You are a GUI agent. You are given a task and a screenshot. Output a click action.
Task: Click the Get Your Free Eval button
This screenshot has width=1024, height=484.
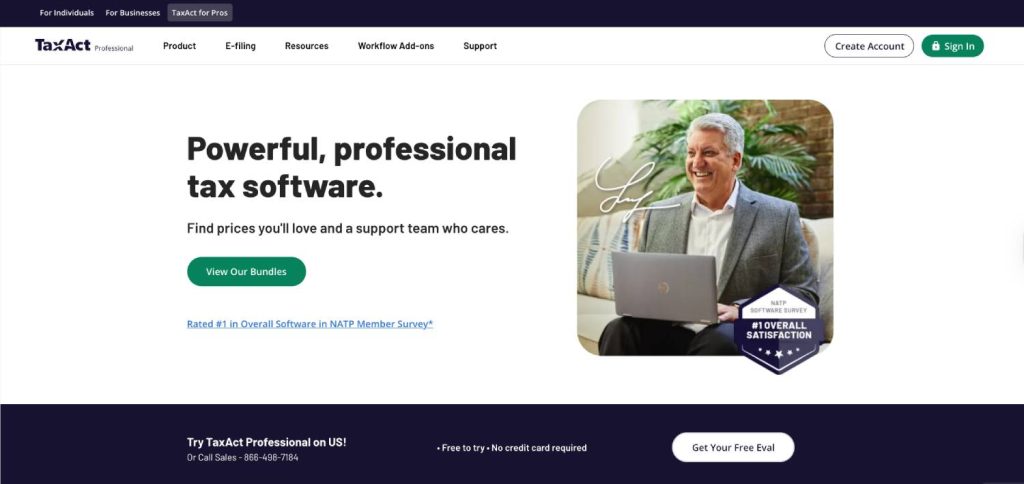coord(733,447)
